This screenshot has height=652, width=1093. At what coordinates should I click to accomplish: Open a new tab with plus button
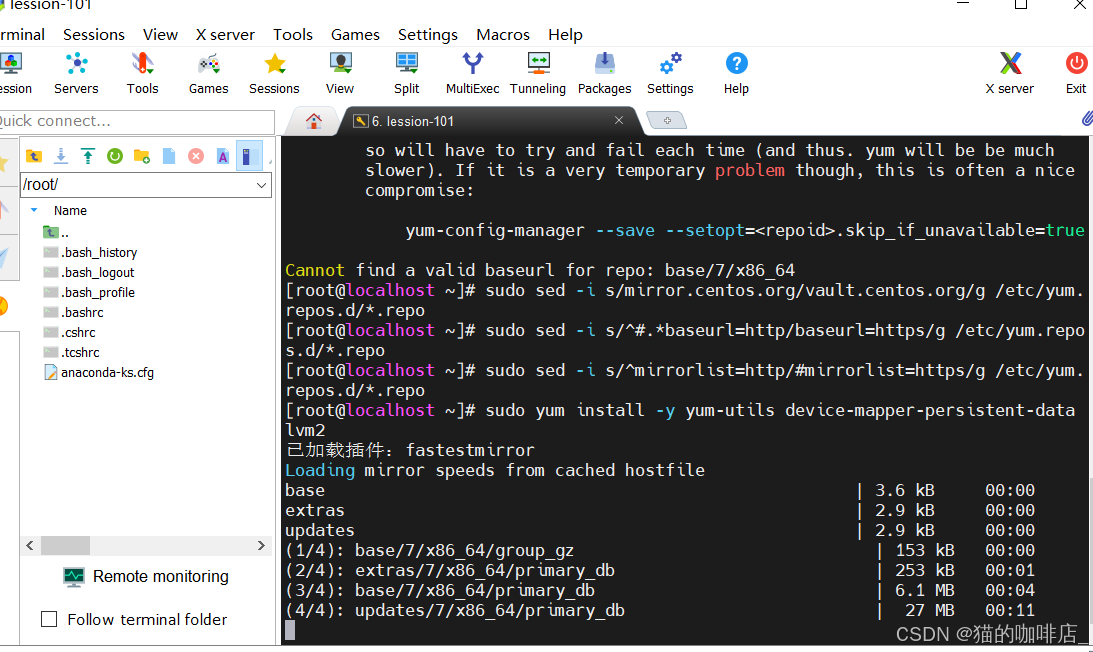[x=666, y=121]
